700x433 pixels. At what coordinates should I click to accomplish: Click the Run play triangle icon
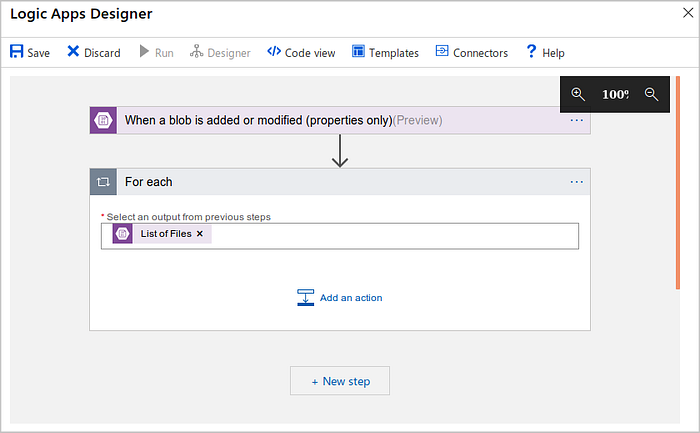pyautogui.click(x=144, y=51)
